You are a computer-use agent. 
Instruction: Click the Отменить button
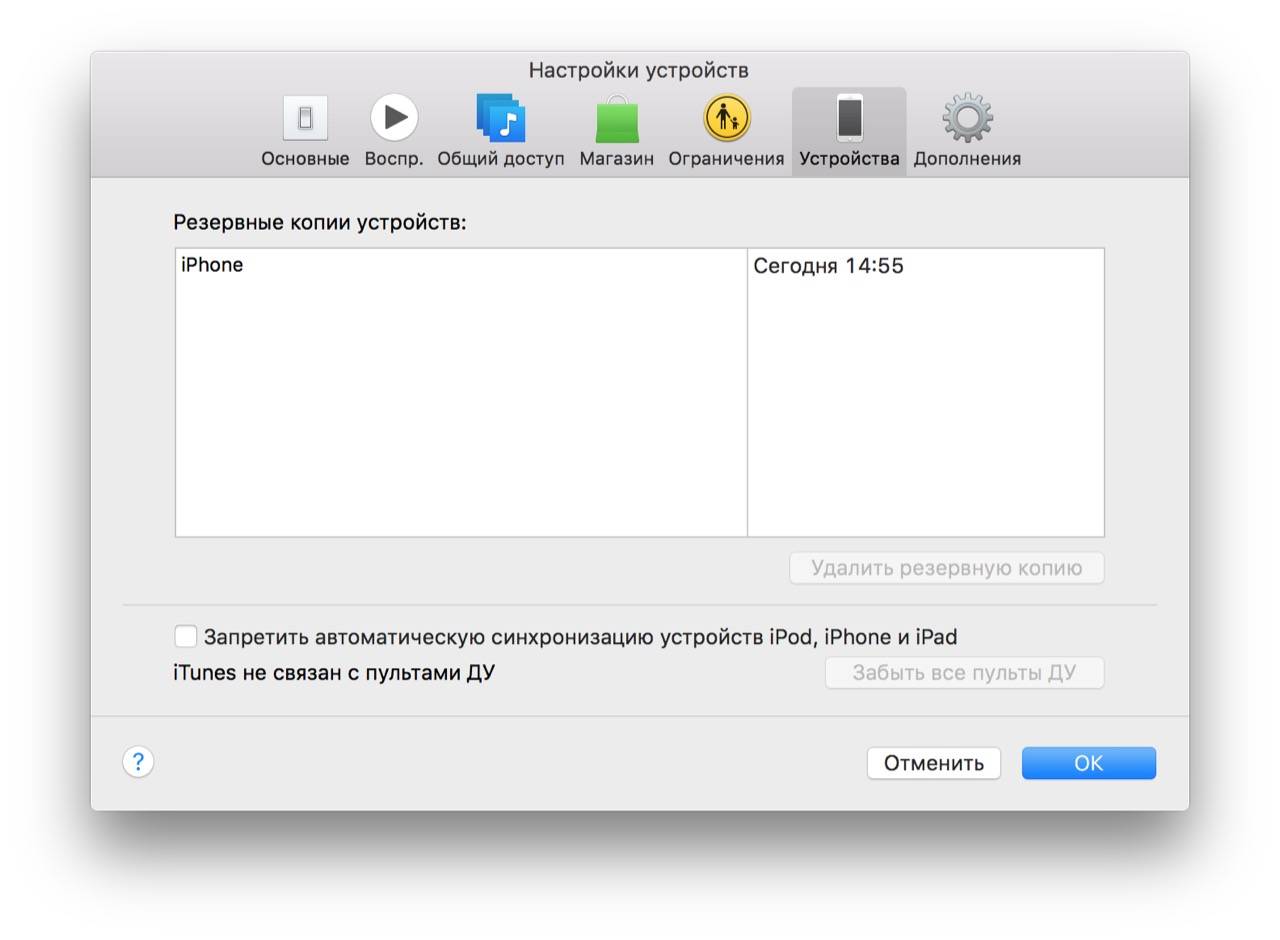[x=934, y=763]
